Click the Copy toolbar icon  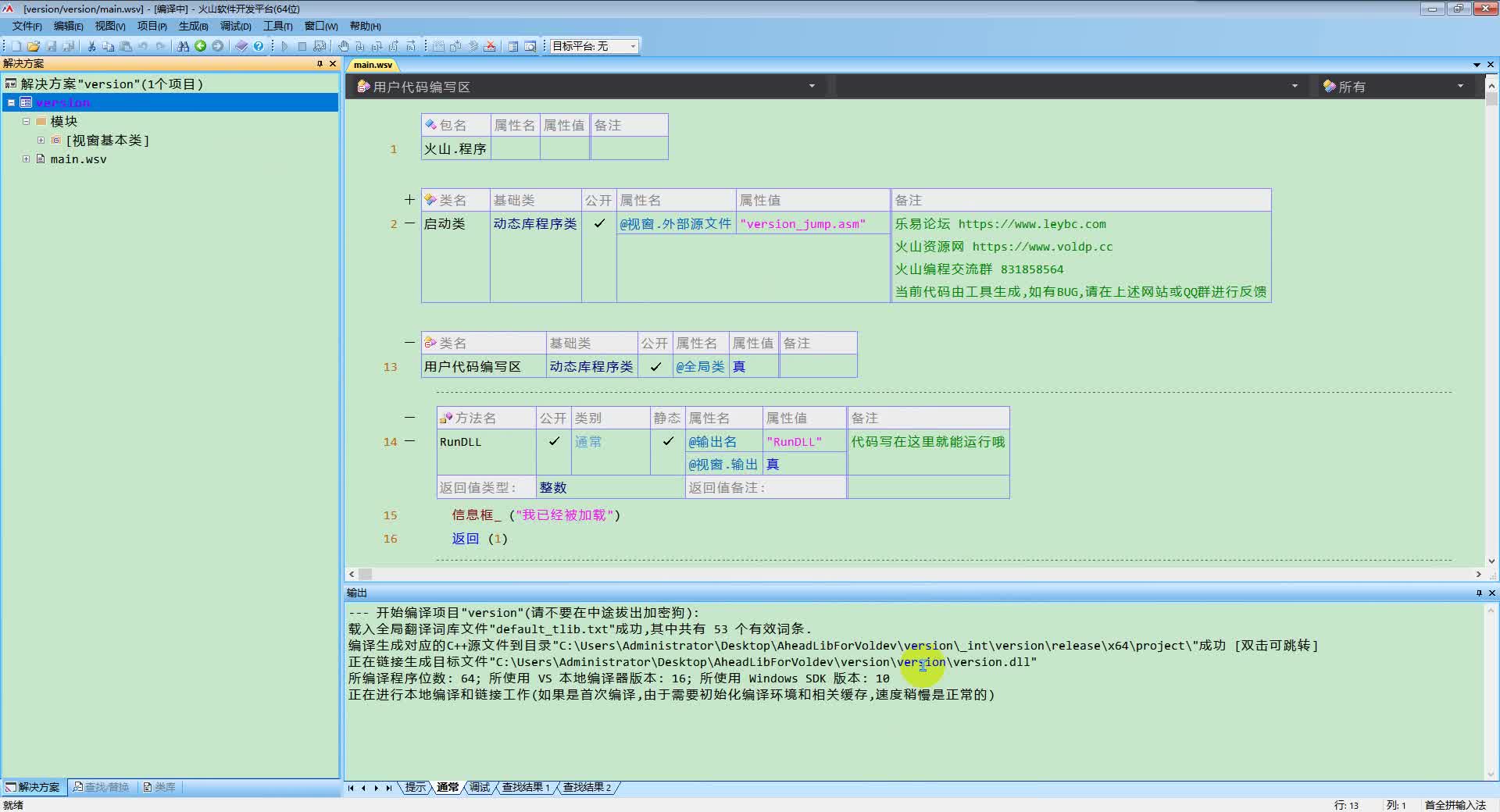pos(109,46)
